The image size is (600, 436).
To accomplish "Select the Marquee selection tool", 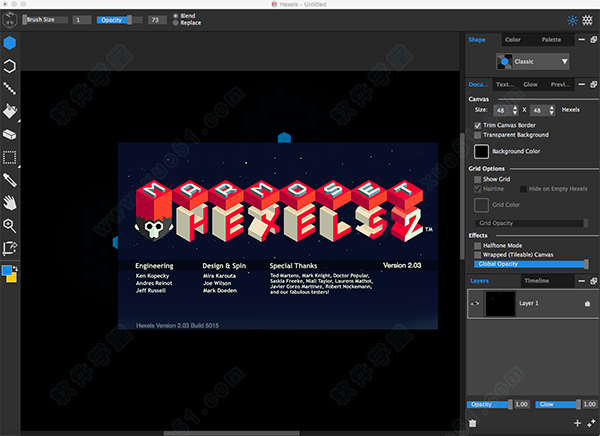I will pyautogui.click(x=10, y=157).
